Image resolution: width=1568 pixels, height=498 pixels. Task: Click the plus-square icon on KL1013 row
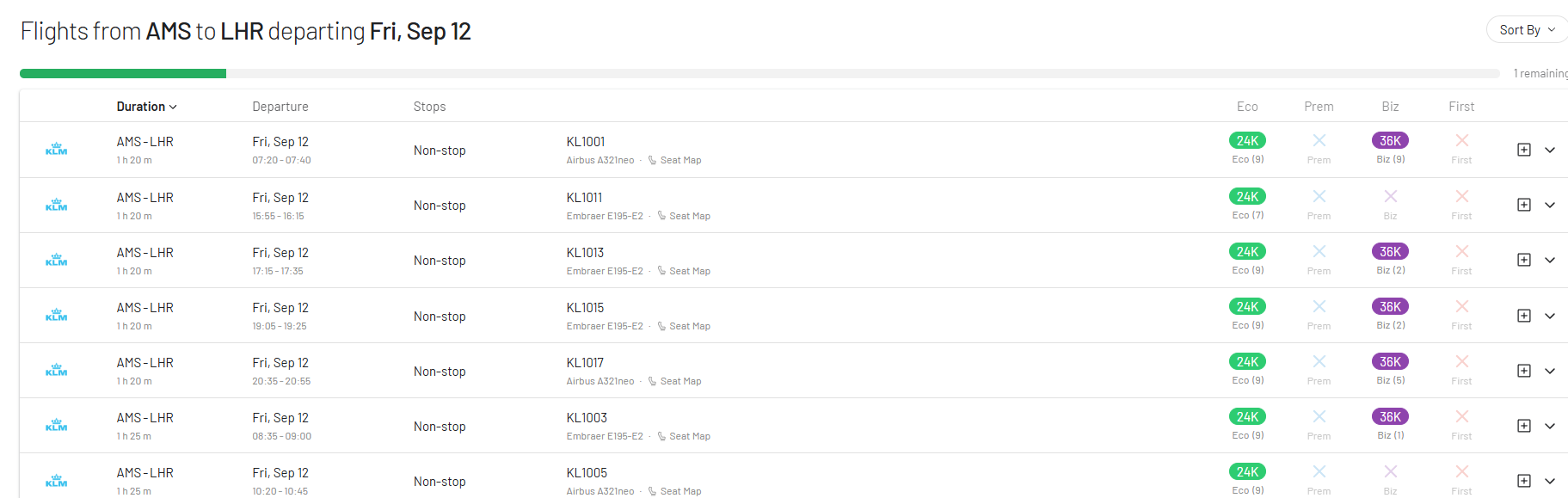click(x=1523, y=260)
